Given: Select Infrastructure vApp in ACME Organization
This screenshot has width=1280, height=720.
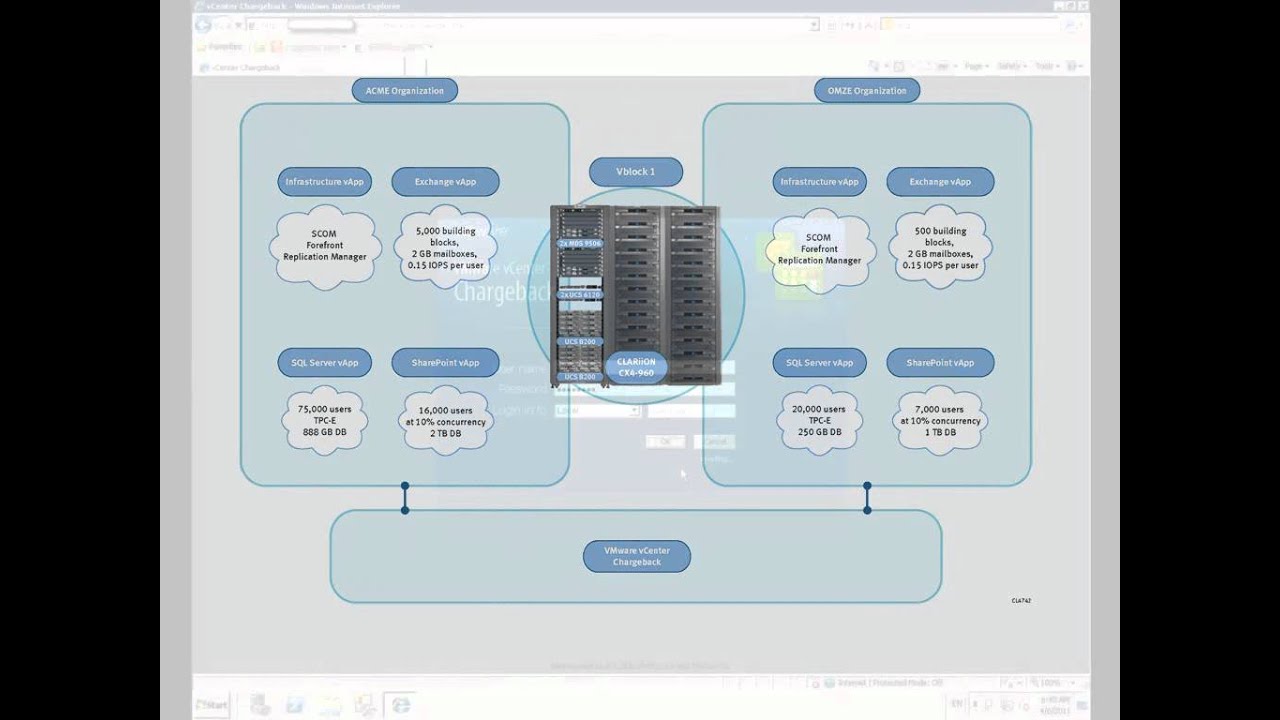Looking at the screenshot, I should pos(325,182).
